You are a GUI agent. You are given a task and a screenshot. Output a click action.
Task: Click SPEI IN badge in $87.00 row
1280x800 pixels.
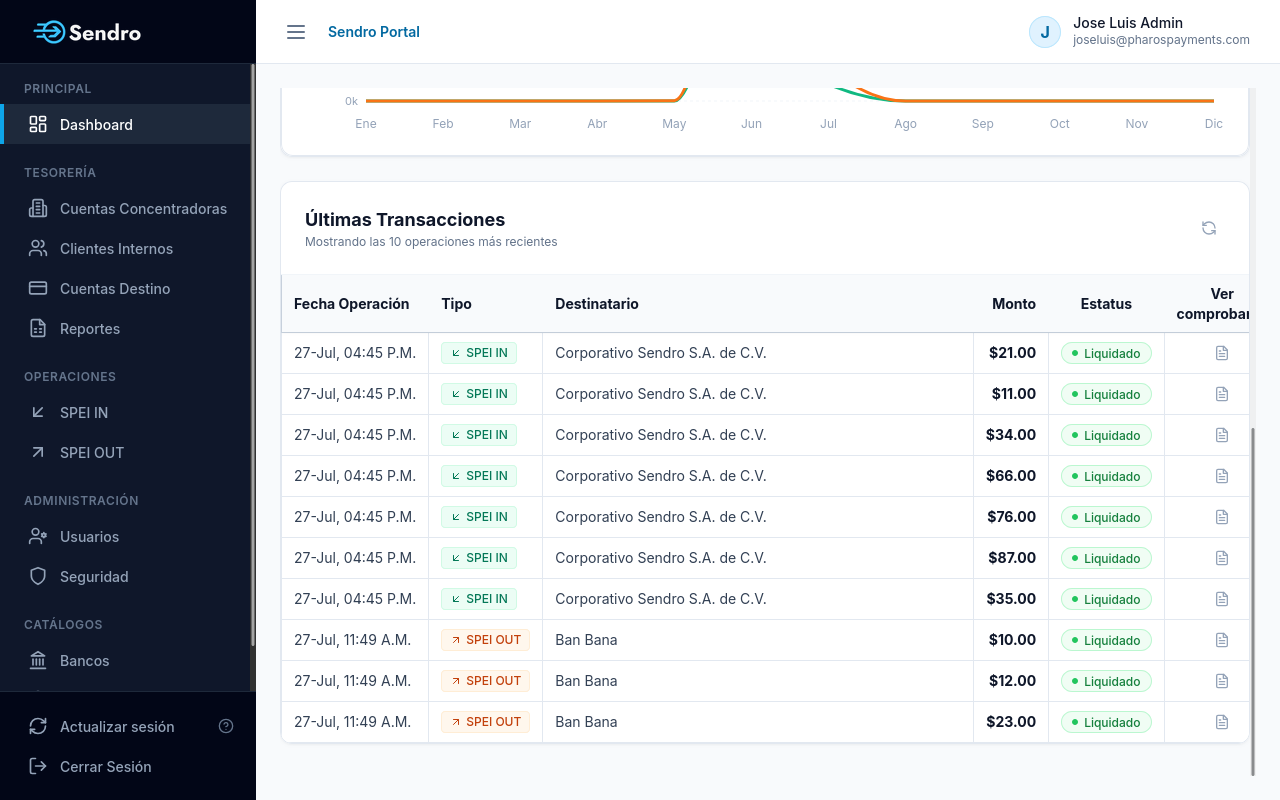pyautogui.click(x=479, y=558)
